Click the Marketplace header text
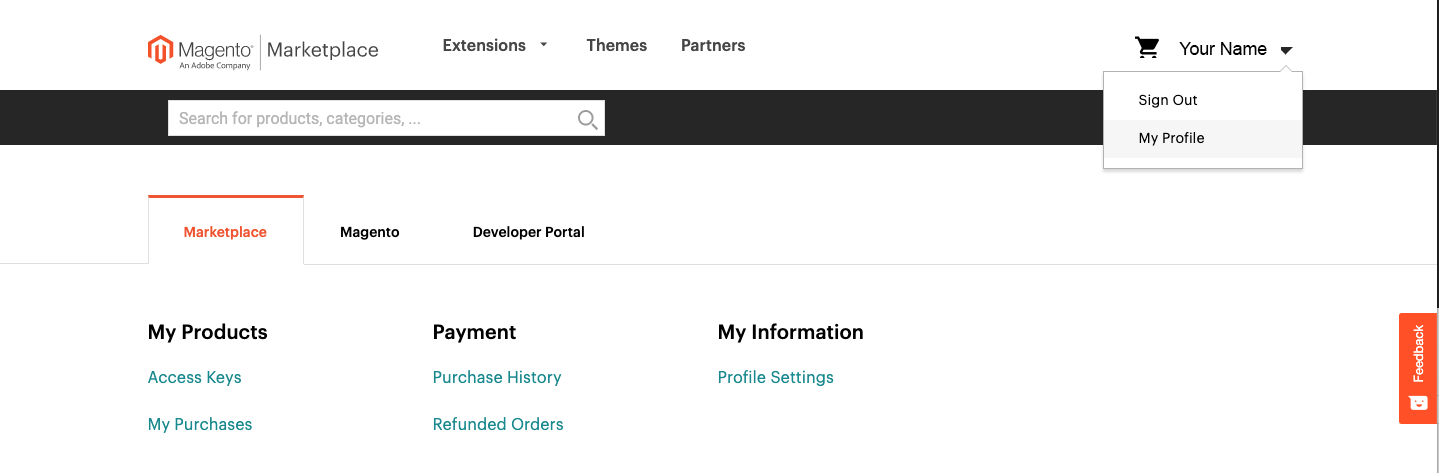 tap(323, 50)
